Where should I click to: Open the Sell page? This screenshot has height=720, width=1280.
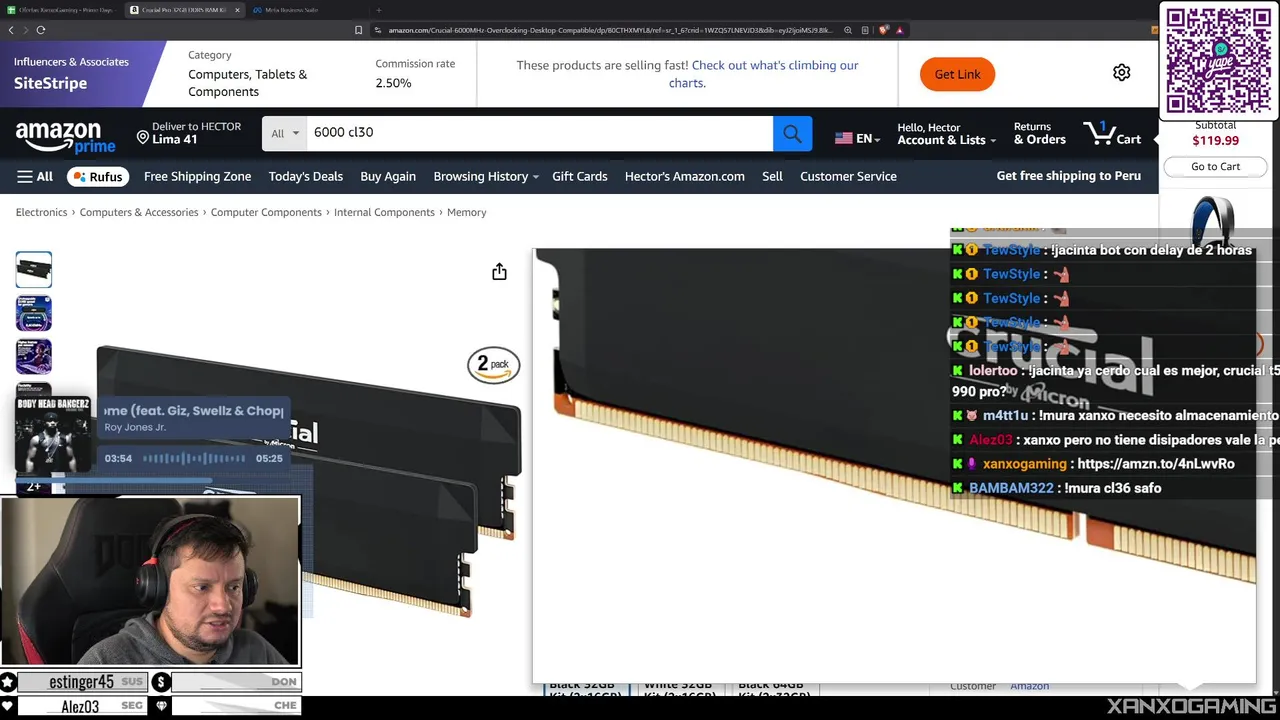[x=772, y=176]
